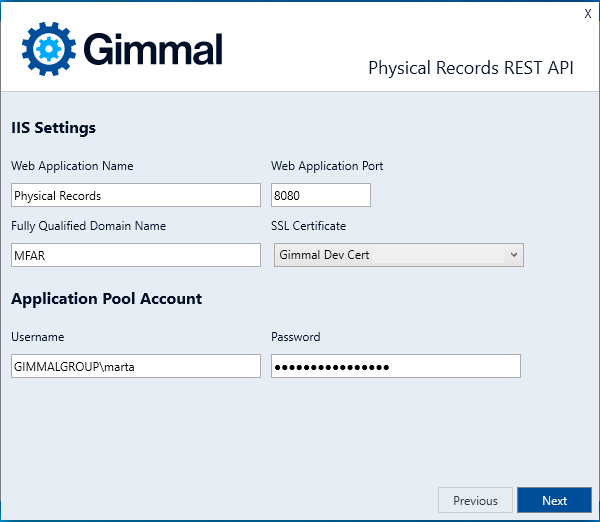The width and height of the screenshot is (600, 522).
Task: Click the Fully Qualified Domain Name label
Action: click(89, 226)
